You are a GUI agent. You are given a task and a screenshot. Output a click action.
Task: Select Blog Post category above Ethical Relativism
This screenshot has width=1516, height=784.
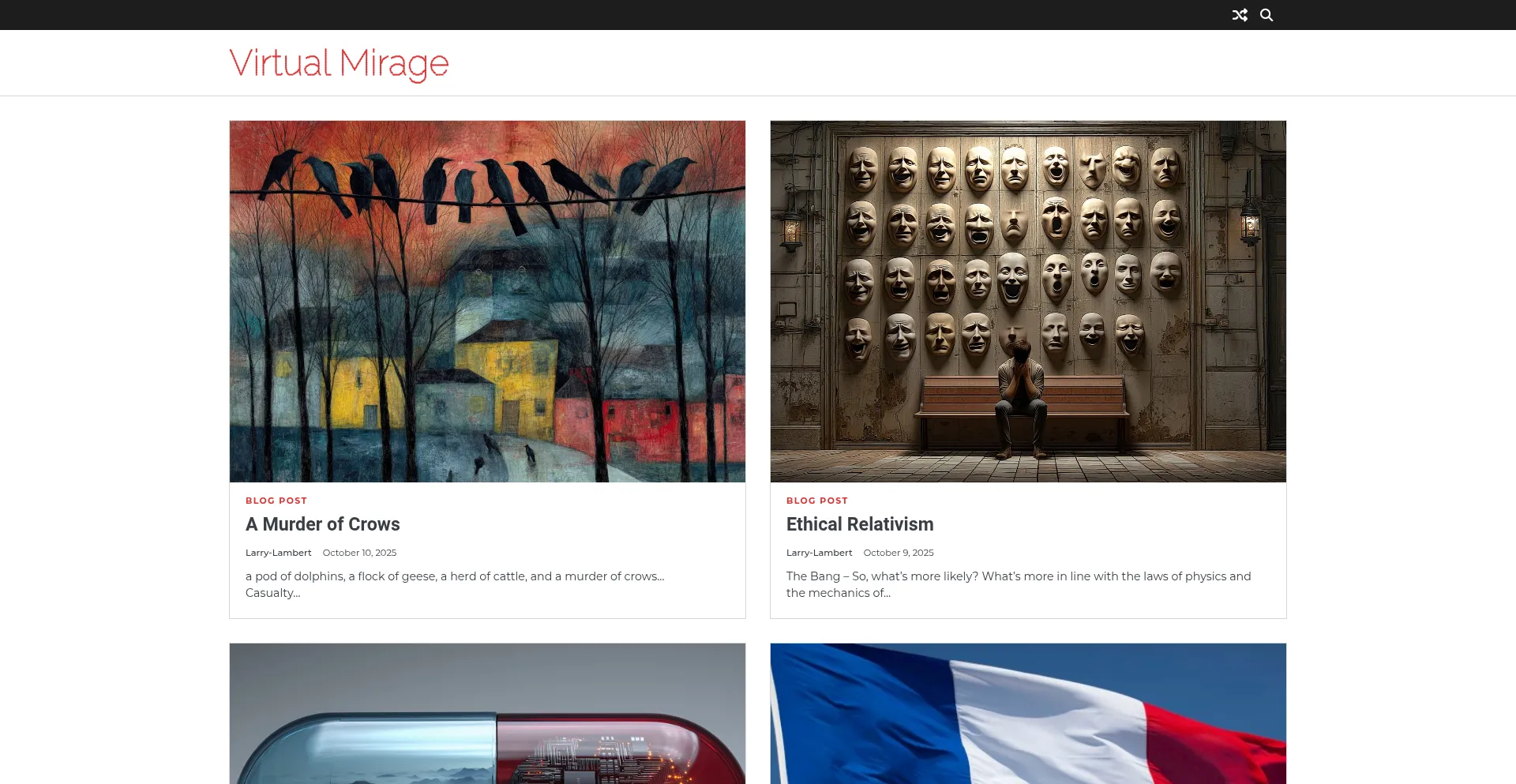click(x=817, y=501)
